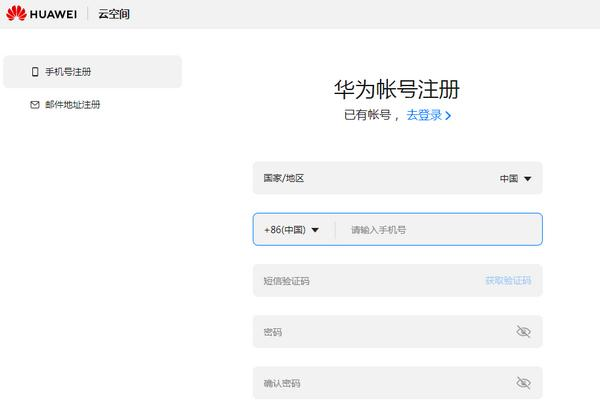This screenshot has width=600, height=413.
Task: Click the chevron arrow after 去登录
Action: pos(448,116)
